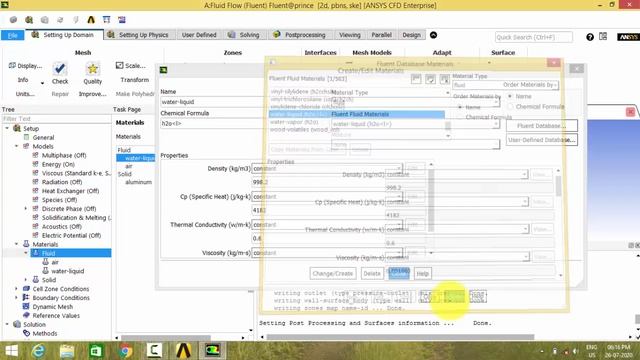Click the ANSYS logo icon in top toolbar
The height and width of the screenshot is (360, 640).
point(91,20)
